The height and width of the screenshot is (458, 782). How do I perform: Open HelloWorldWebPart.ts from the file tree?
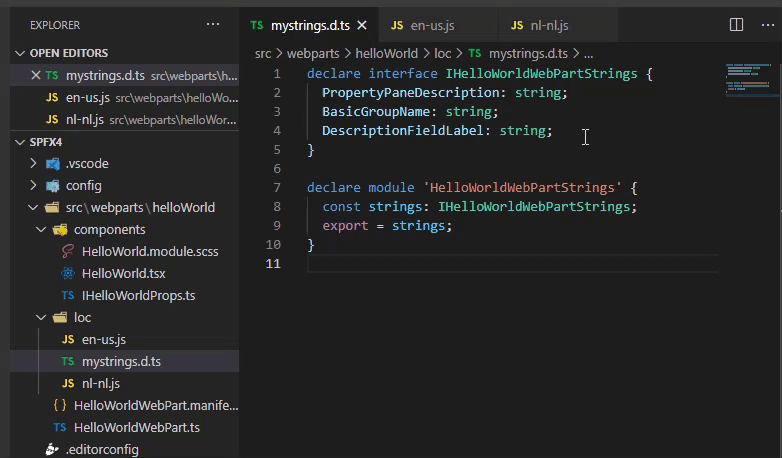136,427
